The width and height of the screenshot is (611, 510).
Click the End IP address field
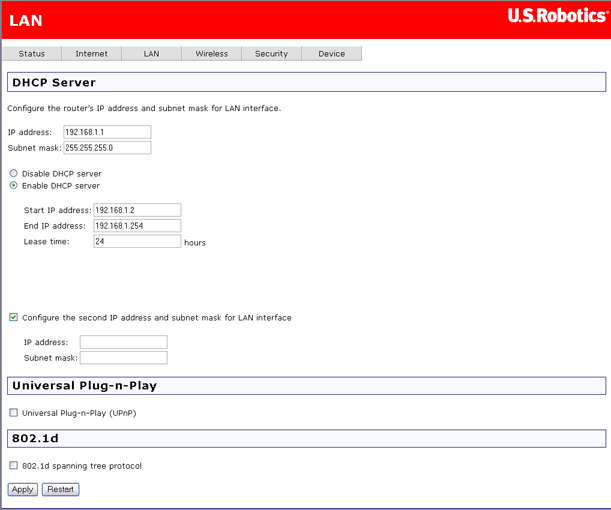click(137, 226)
